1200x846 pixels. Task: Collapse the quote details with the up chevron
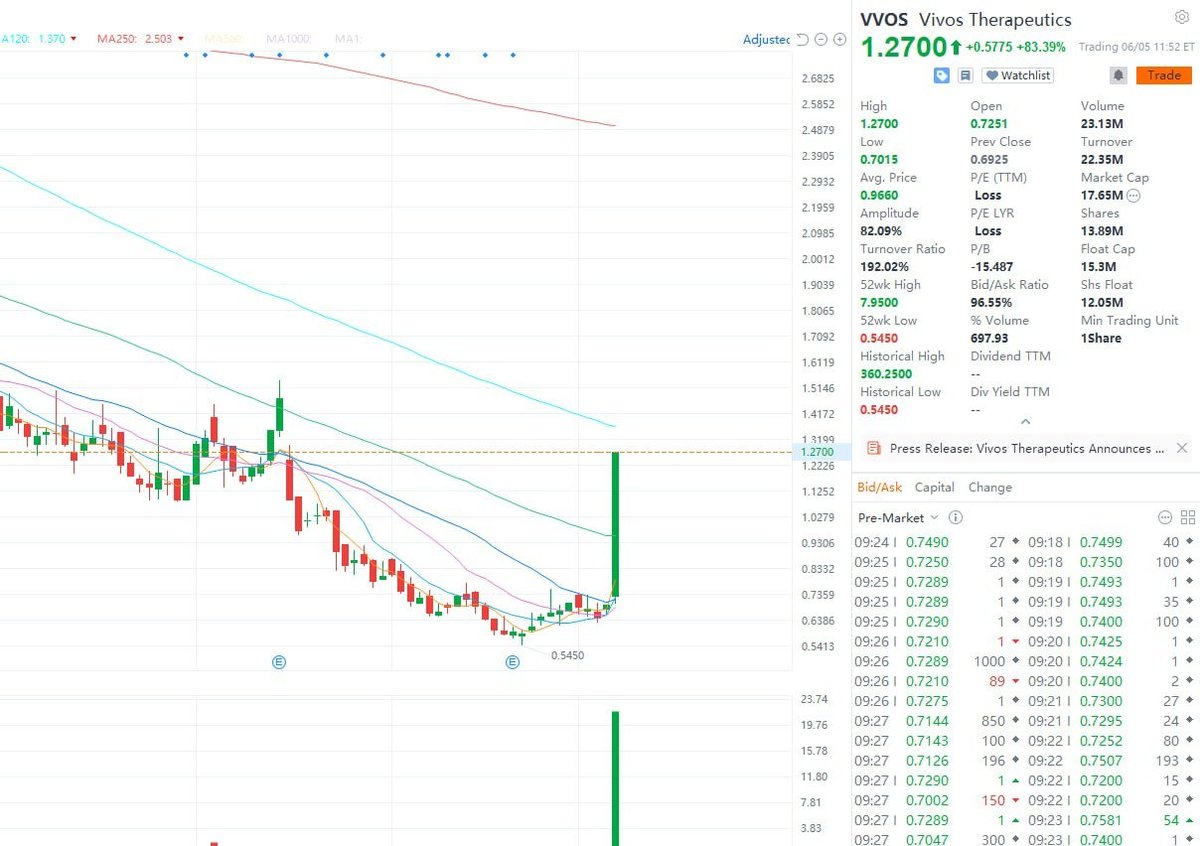coord(1025,422)
